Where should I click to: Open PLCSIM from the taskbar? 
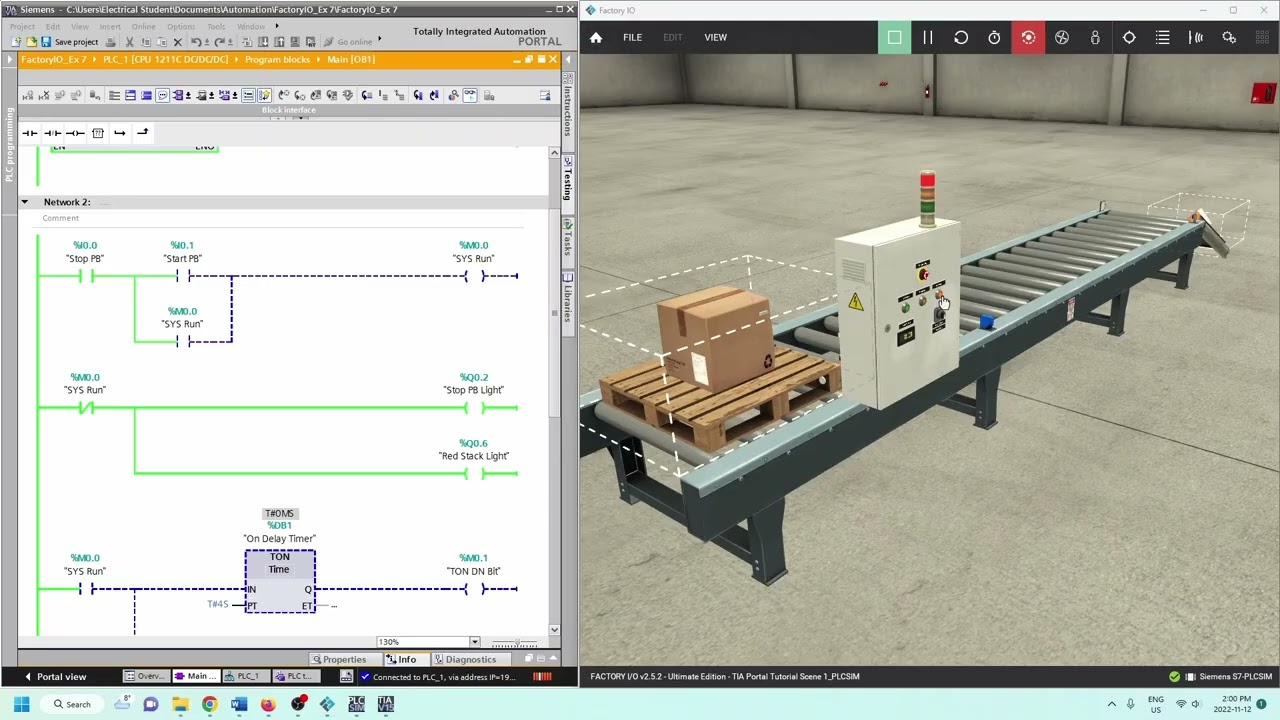pyautogui.click(x=357, y=705)
